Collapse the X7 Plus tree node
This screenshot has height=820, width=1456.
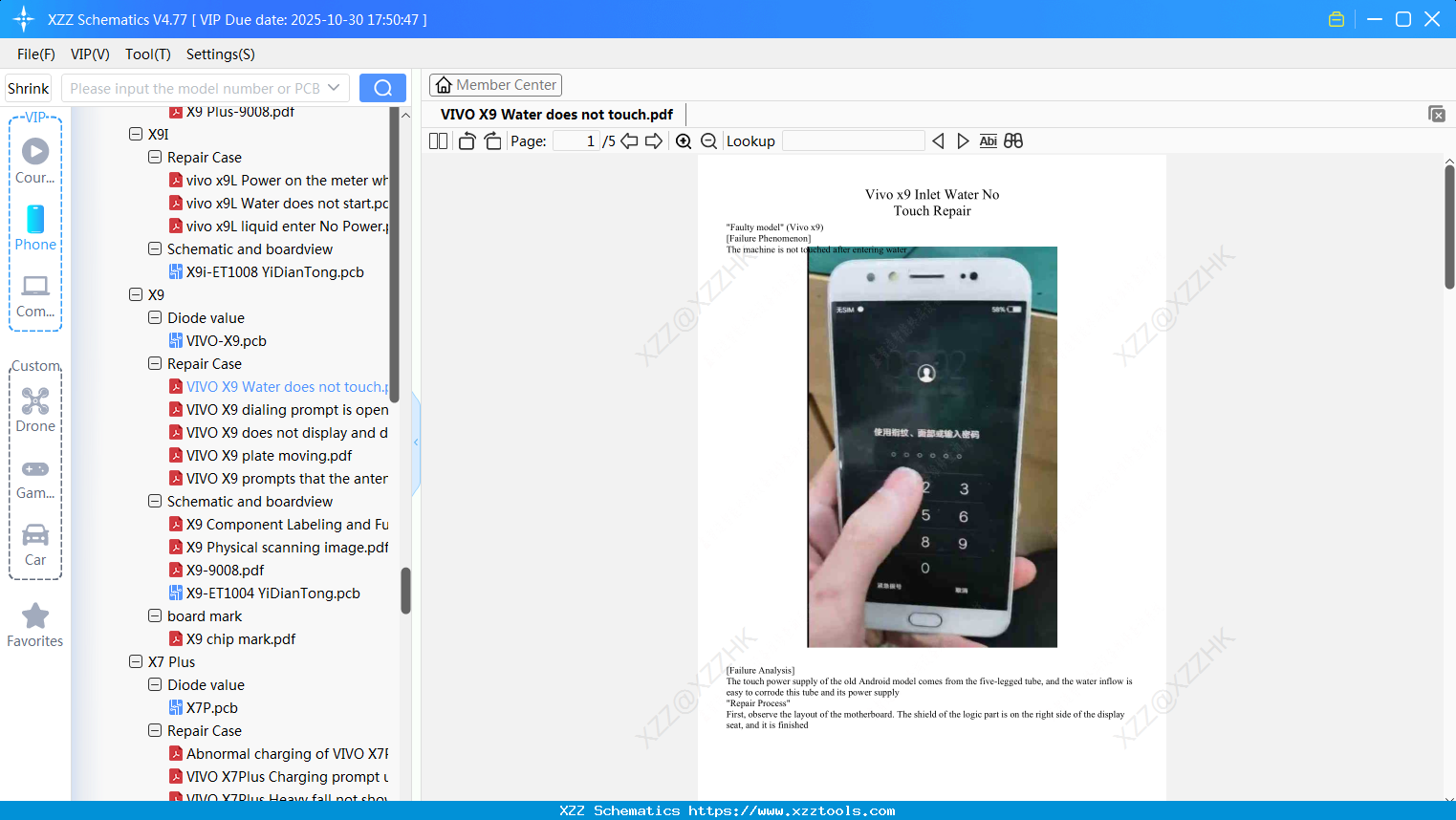click(x=136, y=661)
